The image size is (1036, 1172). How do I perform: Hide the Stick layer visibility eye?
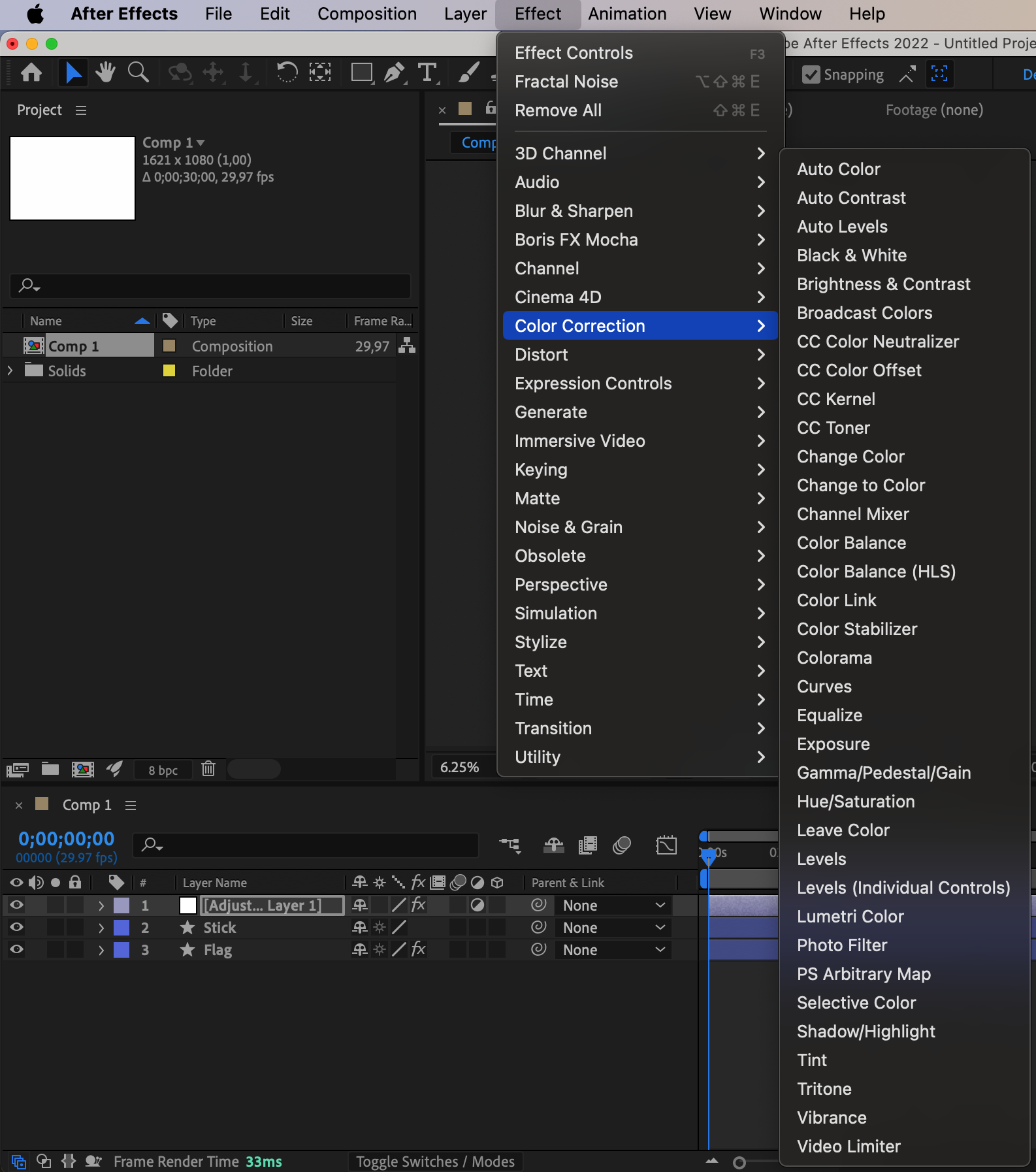click(16, 927)
